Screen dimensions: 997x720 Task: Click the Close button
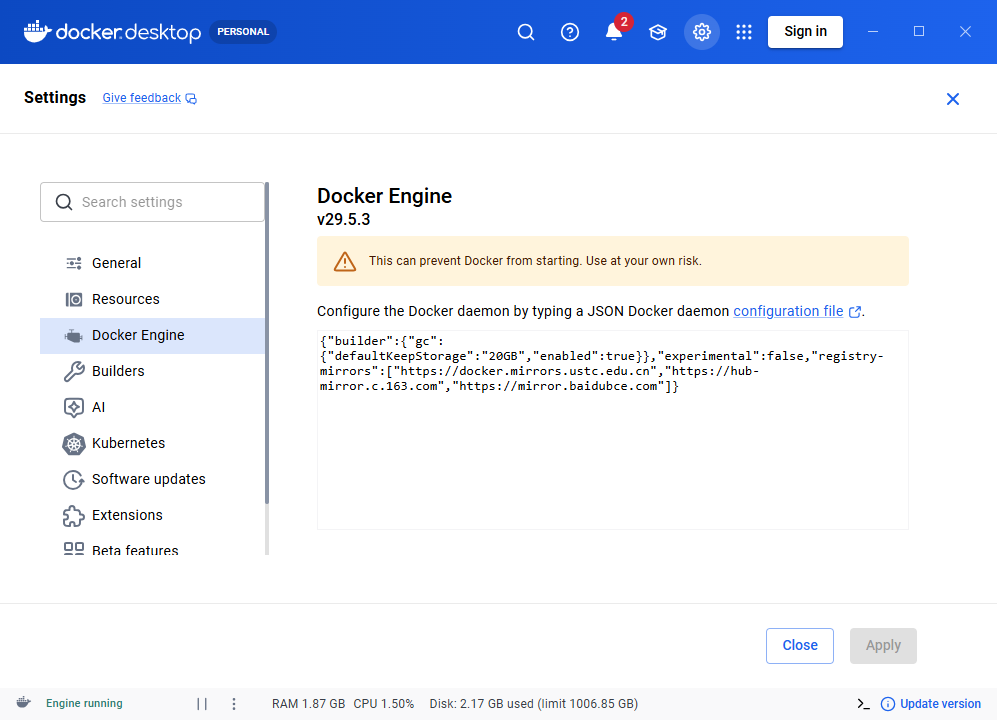coord(799,646)
